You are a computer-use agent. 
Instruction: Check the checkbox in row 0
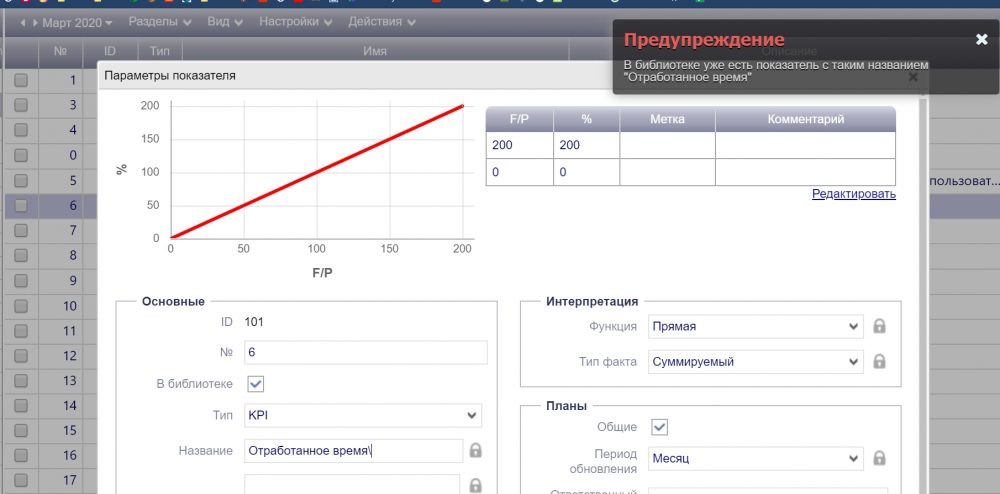[21, 155]
